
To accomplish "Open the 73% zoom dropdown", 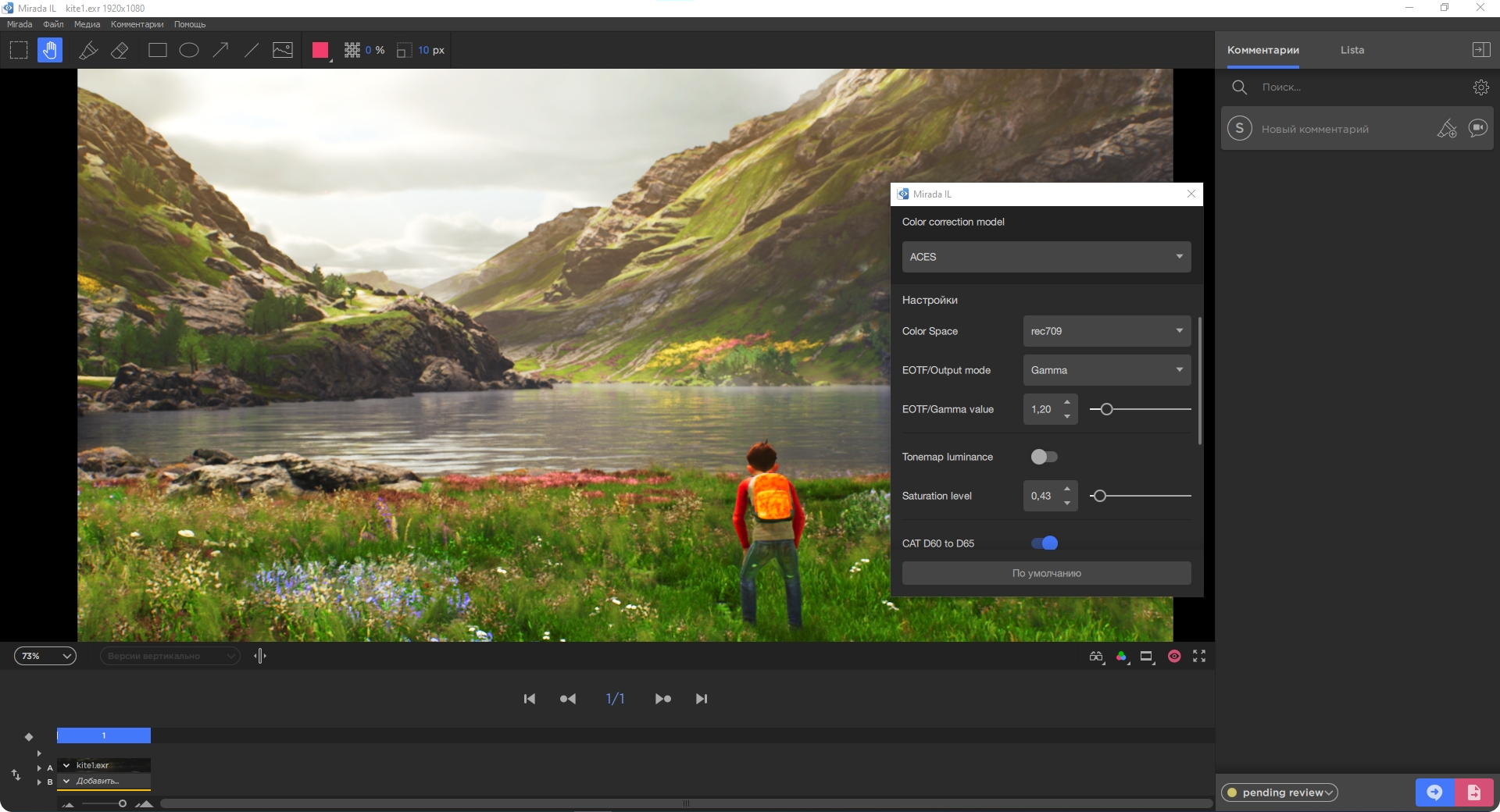I will (45, 656).
